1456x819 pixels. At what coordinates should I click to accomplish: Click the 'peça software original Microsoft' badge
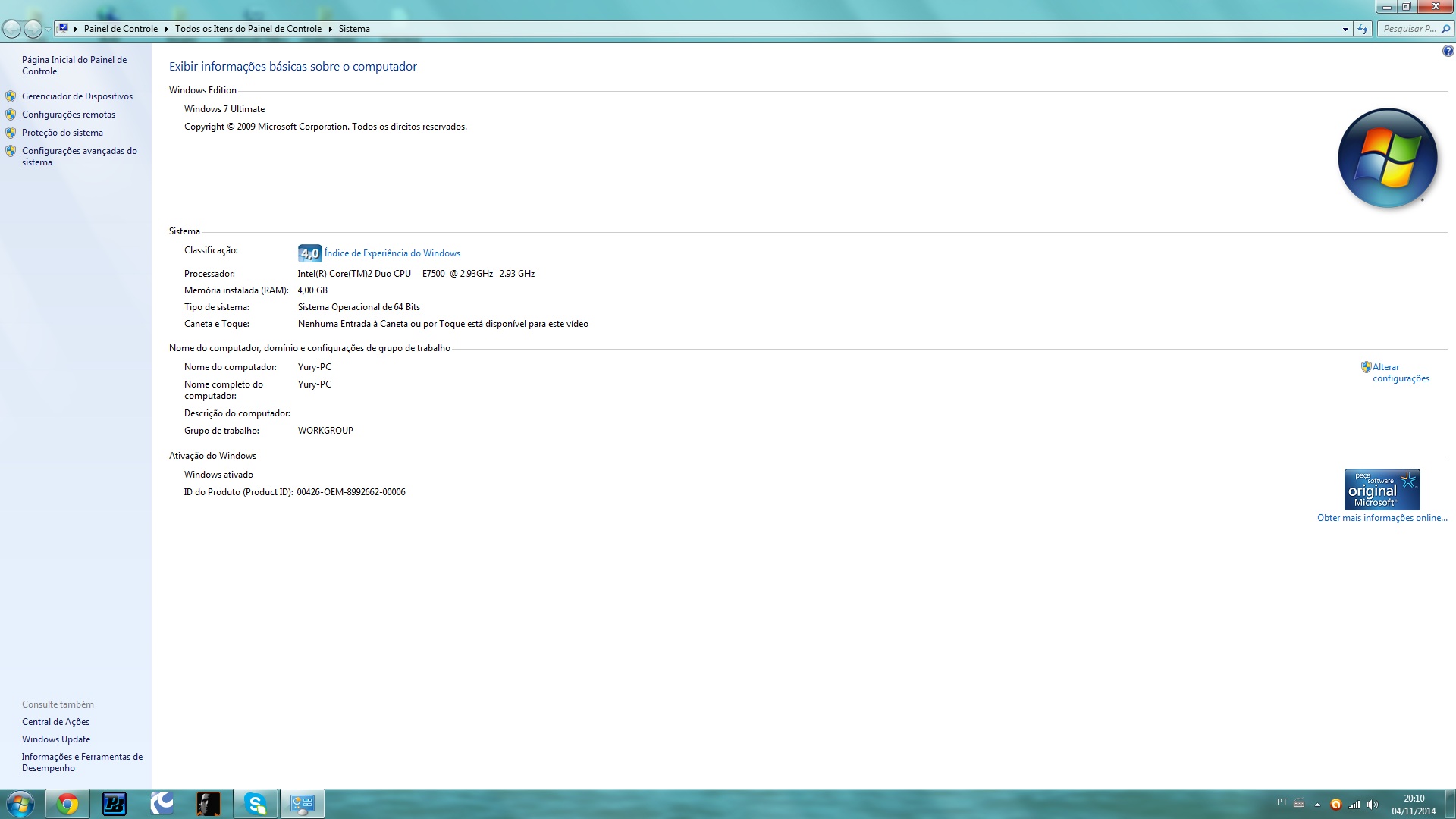tap(1382, 490)
